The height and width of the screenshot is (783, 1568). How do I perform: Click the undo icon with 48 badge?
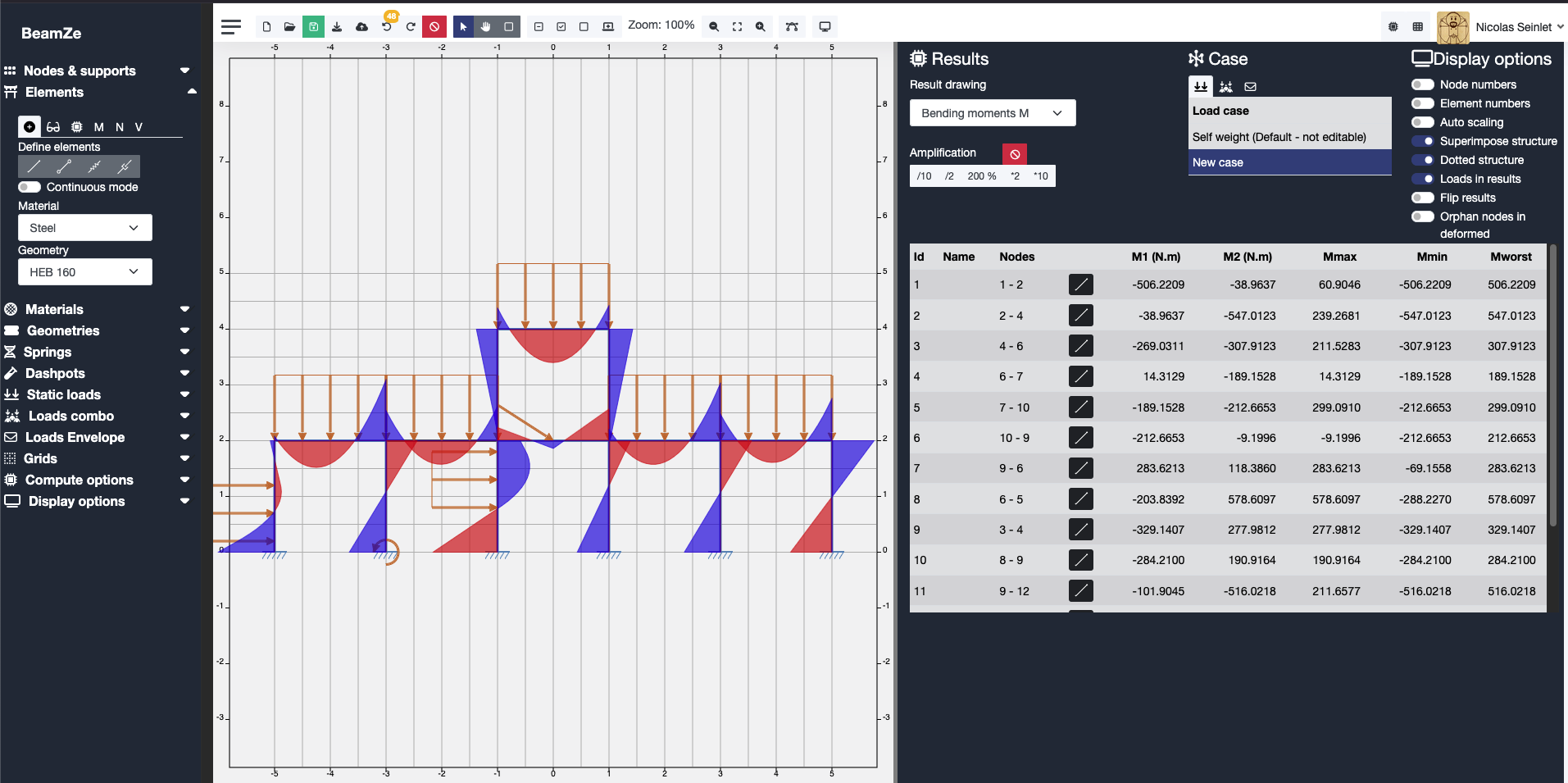click(x=385, y=26)
